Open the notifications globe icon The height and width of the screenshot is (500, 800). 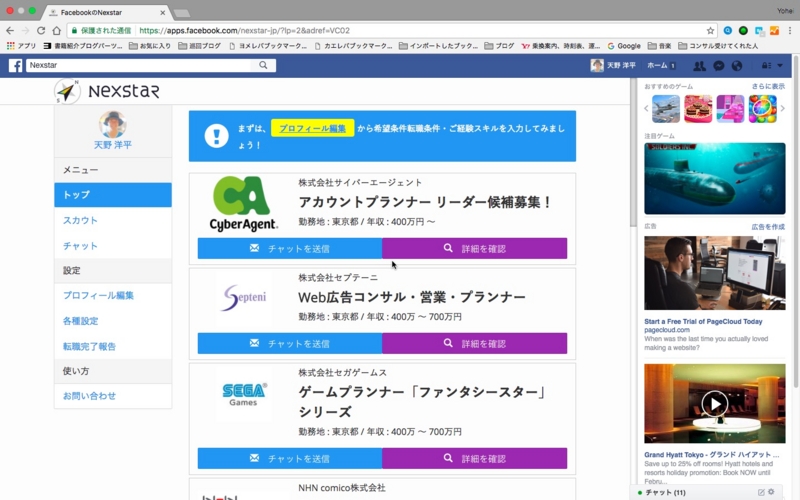pyautogui.click(x=737, y=66)
